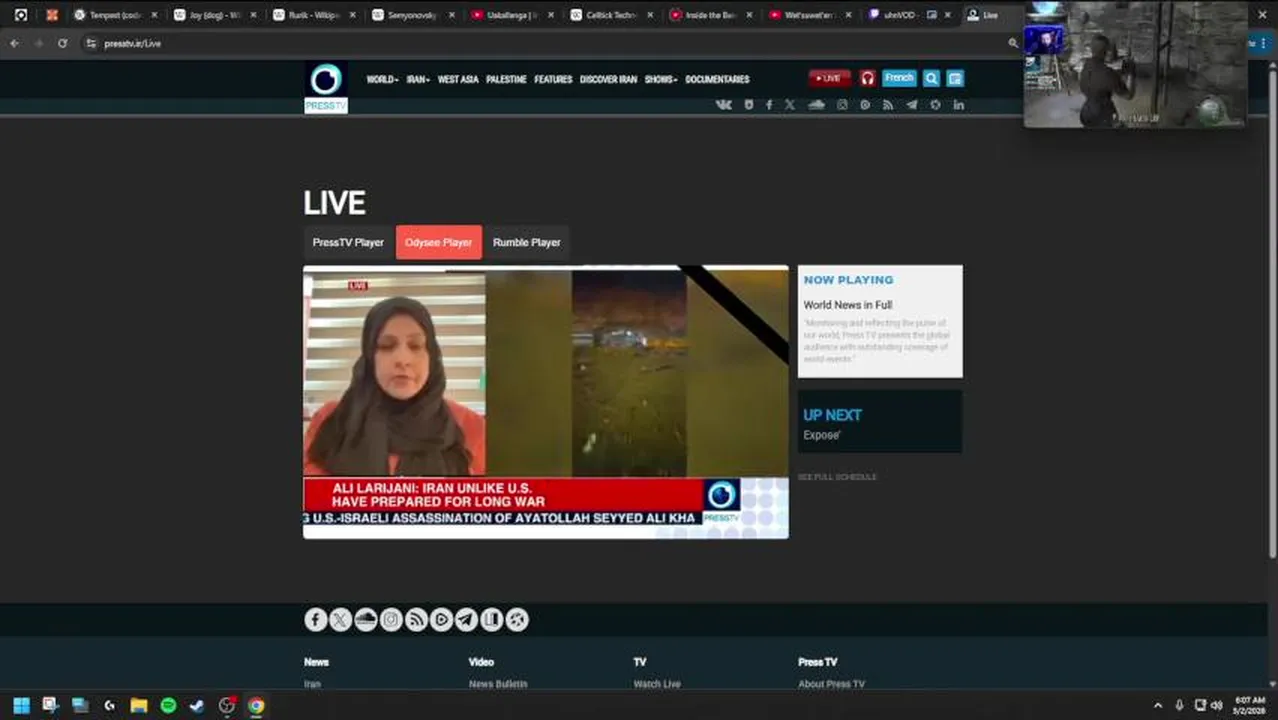Open the Telegram icon in header social row
The image size is (1278, 720).
912,105
